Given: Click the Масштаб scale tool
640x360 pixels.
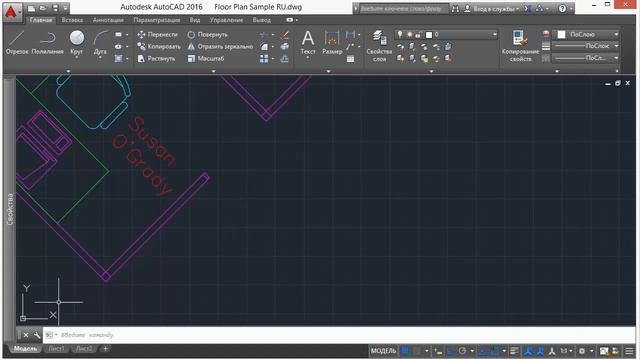Looking at the screenshot, I should point(206,59).
